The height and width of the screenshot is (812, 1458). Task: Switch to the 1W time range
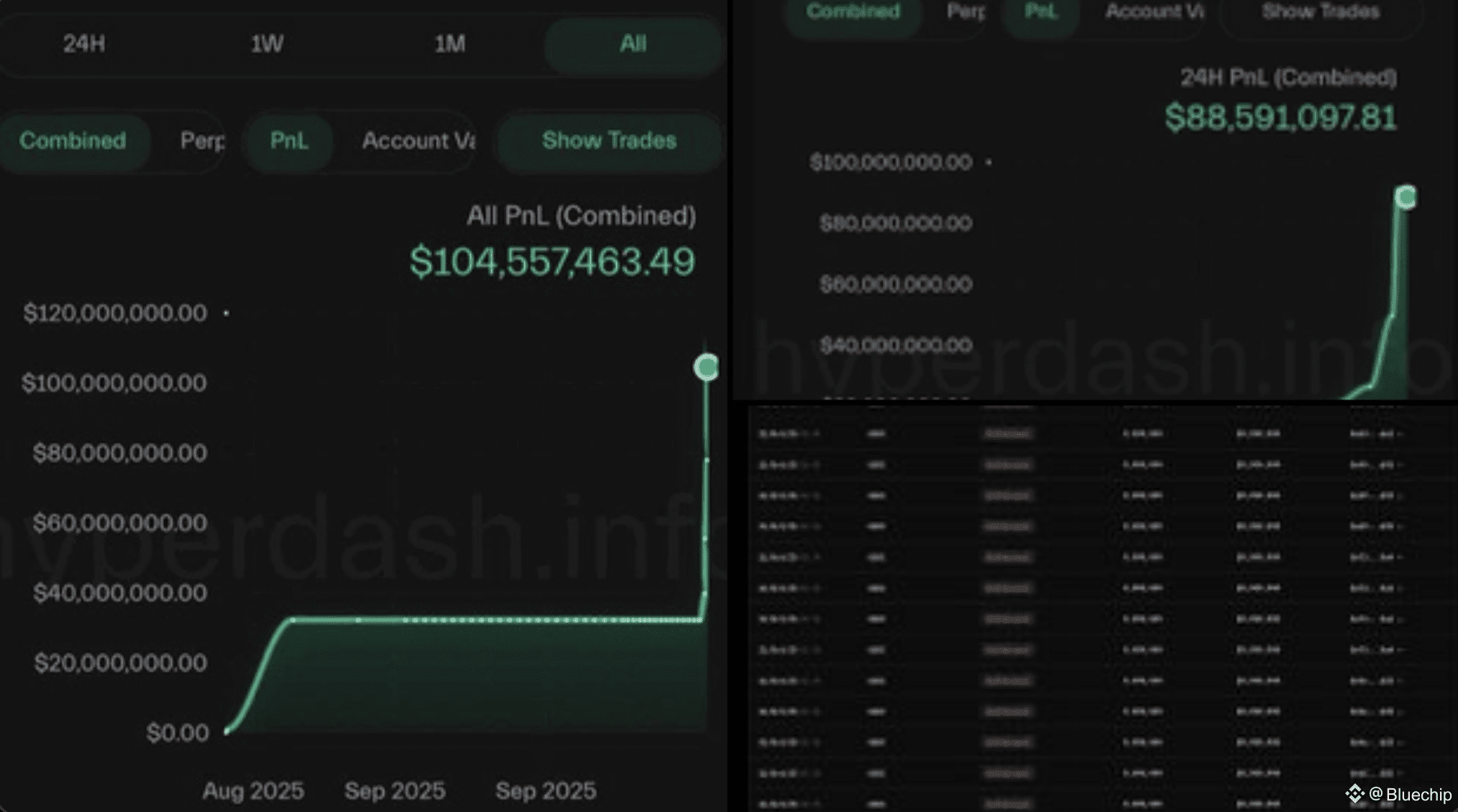click(267, 44)
